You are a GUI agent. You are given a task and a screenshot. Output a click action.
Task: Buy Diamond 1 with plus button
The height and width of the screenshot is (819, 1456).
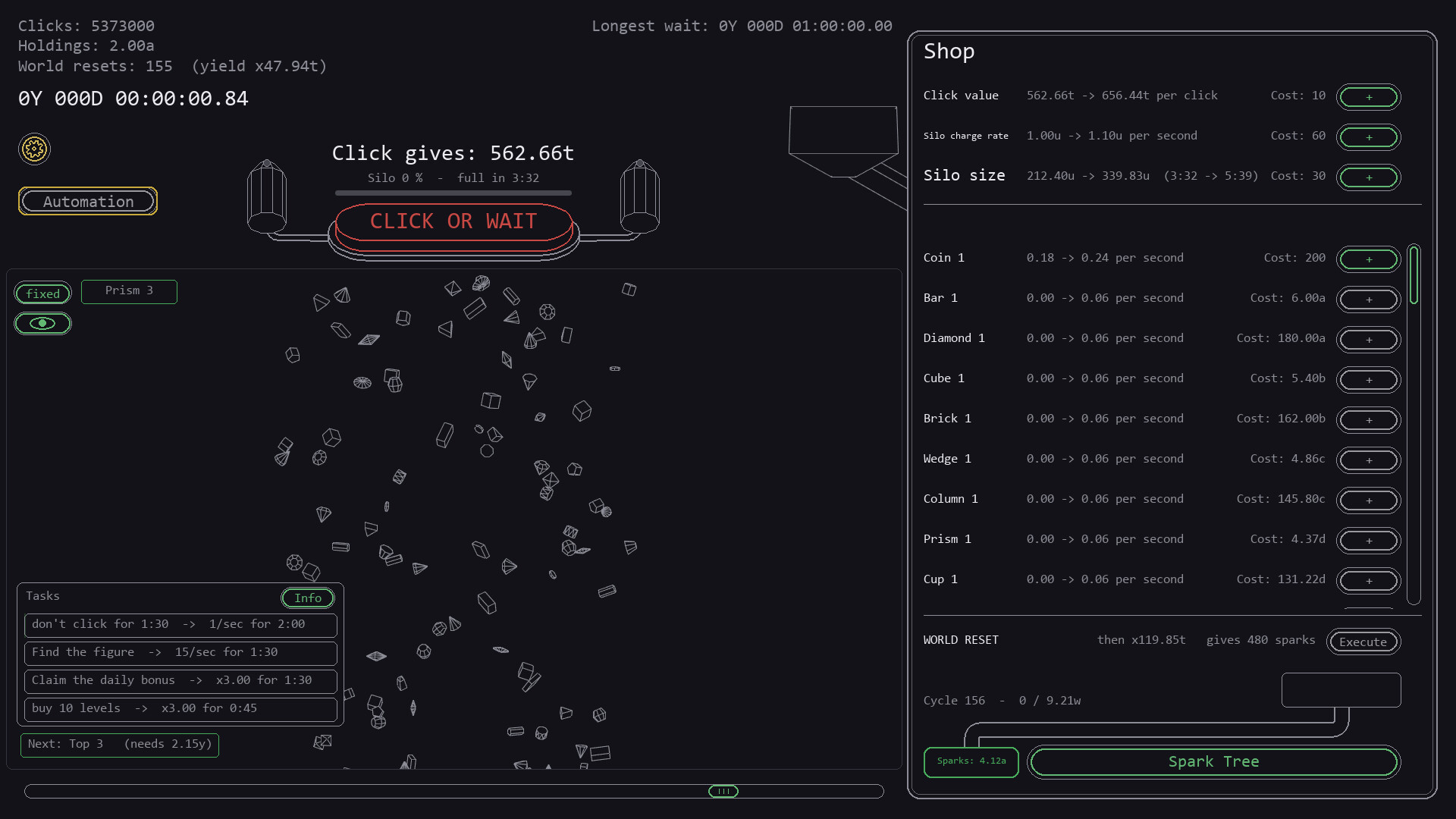point(1368,340)
